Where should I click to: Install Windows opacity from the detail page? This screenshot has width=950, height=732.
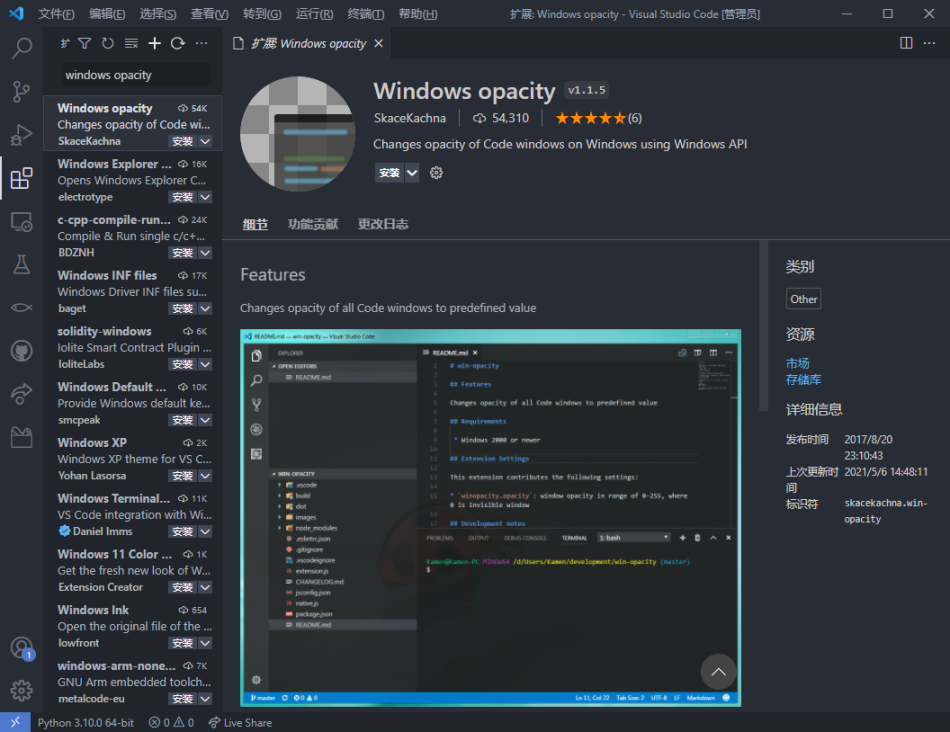390,173
